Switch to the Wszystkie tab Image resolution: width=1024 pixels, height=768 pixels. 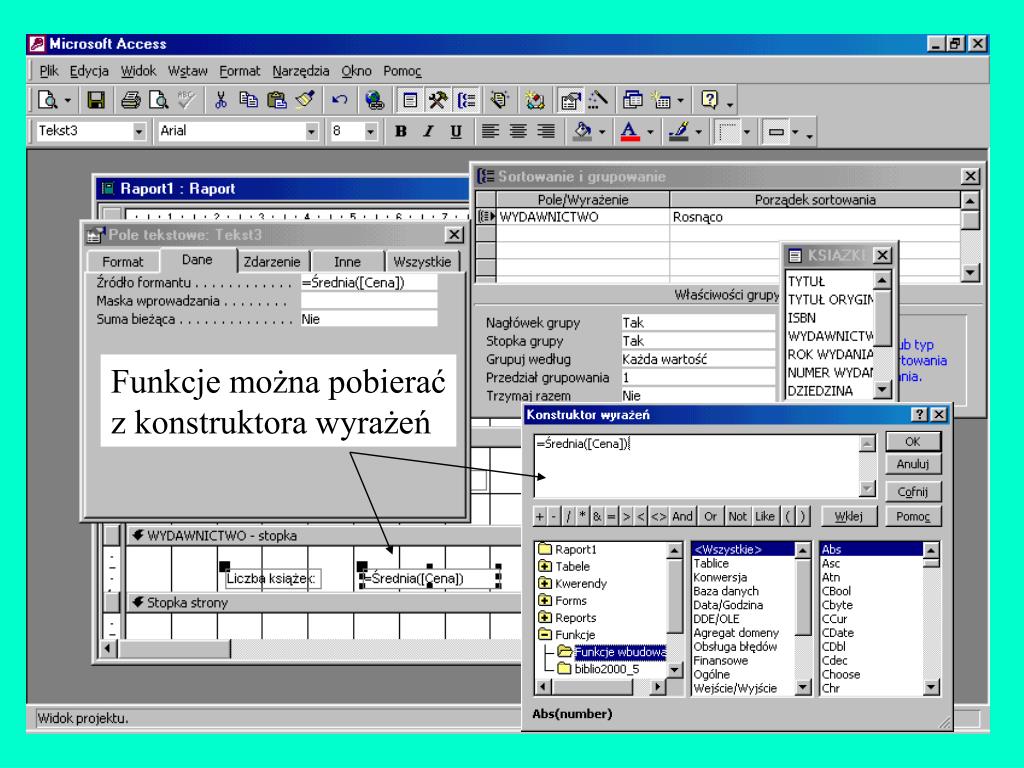pos(422,261)
